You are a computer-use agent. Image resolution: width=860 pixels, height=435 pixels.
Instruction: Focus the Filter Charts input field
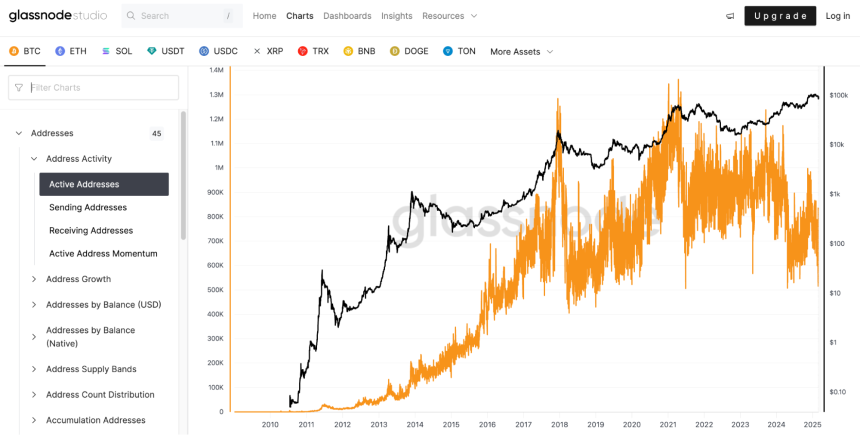coord(93,88)
